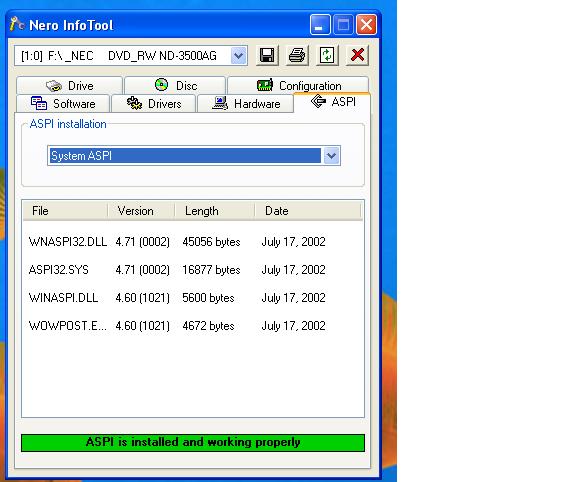Click the green ASPI installed status bar
Viewport: 576px width, 482px height.
(193, 443)
